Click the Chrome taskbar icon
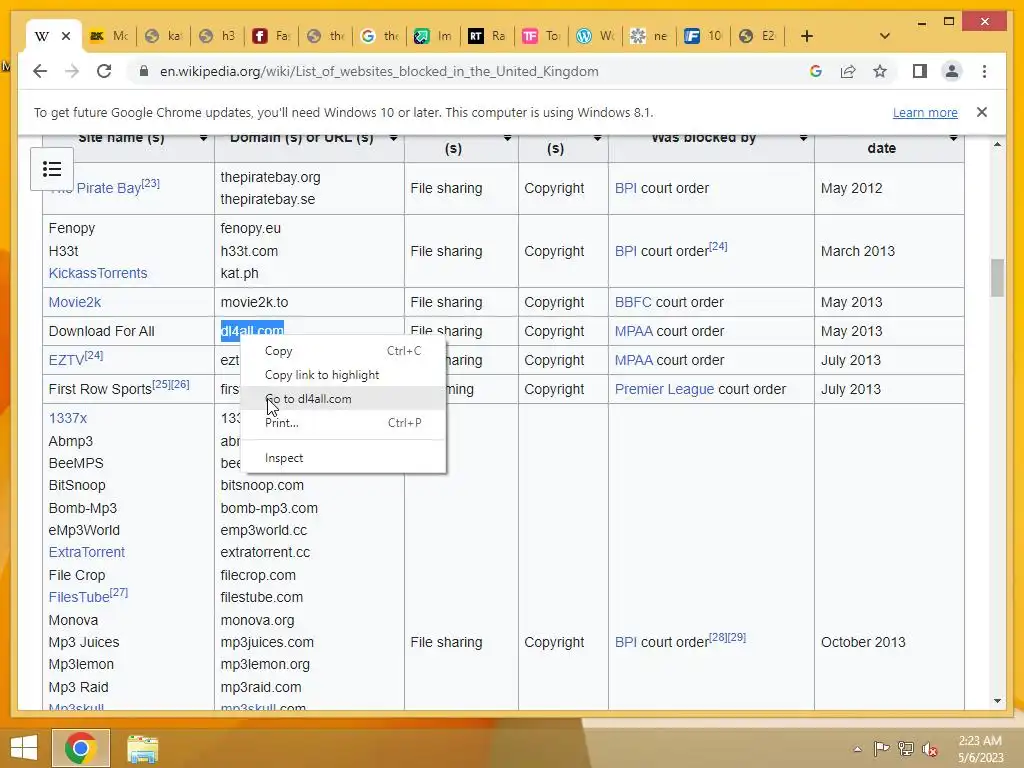Viewport: 1024px width, 768px height. tap(81, 748)
